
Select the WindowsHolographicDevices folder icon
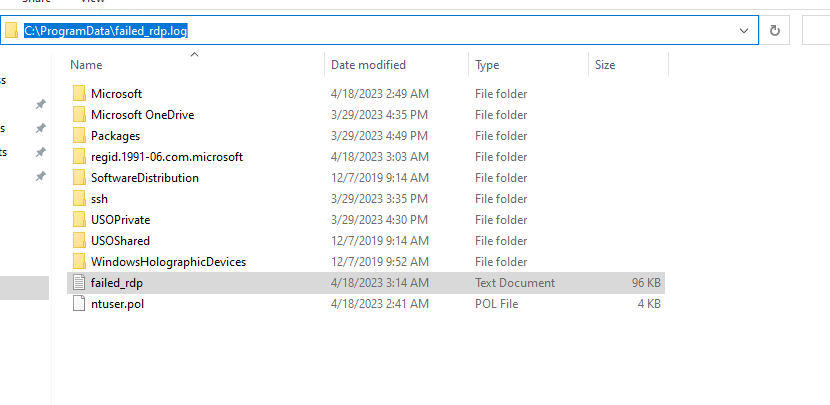coord(79,262)
